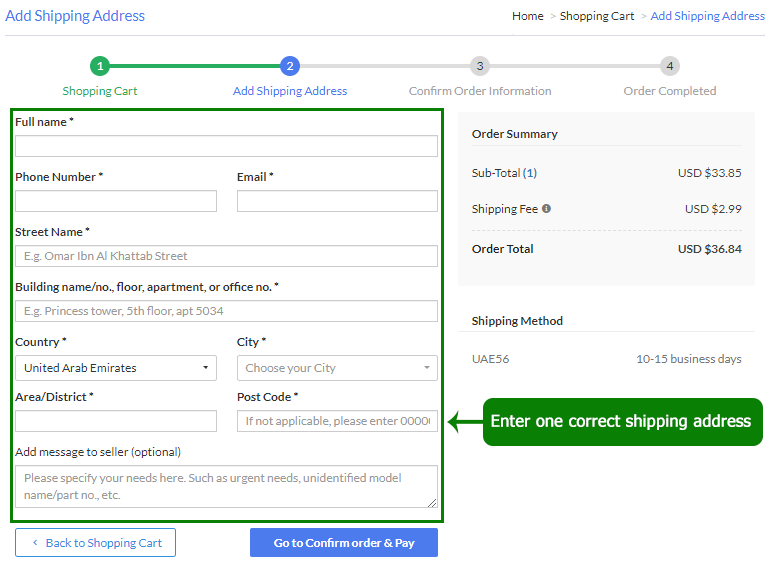
Task: Click the message to seller textarea
Action: pos(226,486)
